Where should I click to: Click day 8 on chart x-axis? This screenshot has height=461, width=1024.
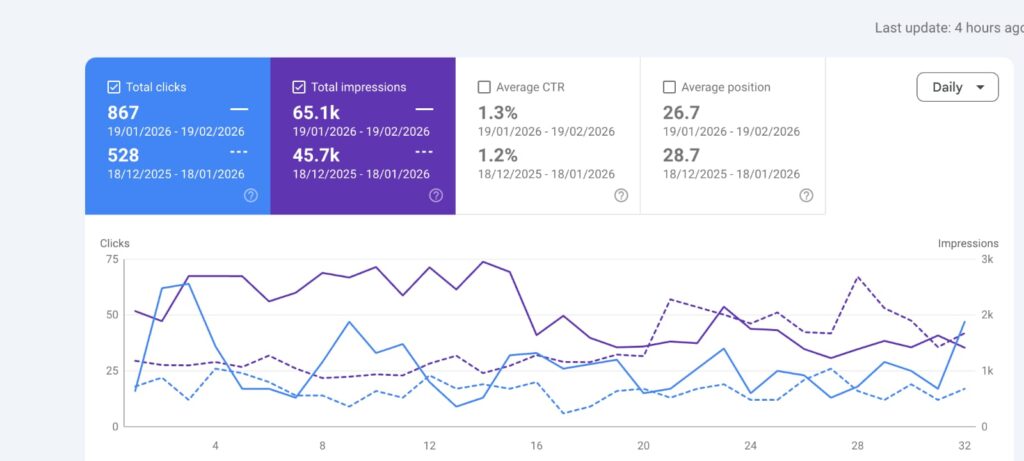click(322, 446)
